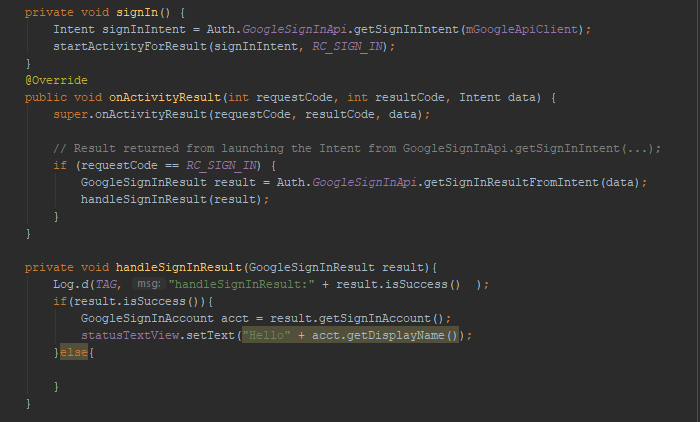
Task: Click getSignInAccount method call
Action: point(375,318)
